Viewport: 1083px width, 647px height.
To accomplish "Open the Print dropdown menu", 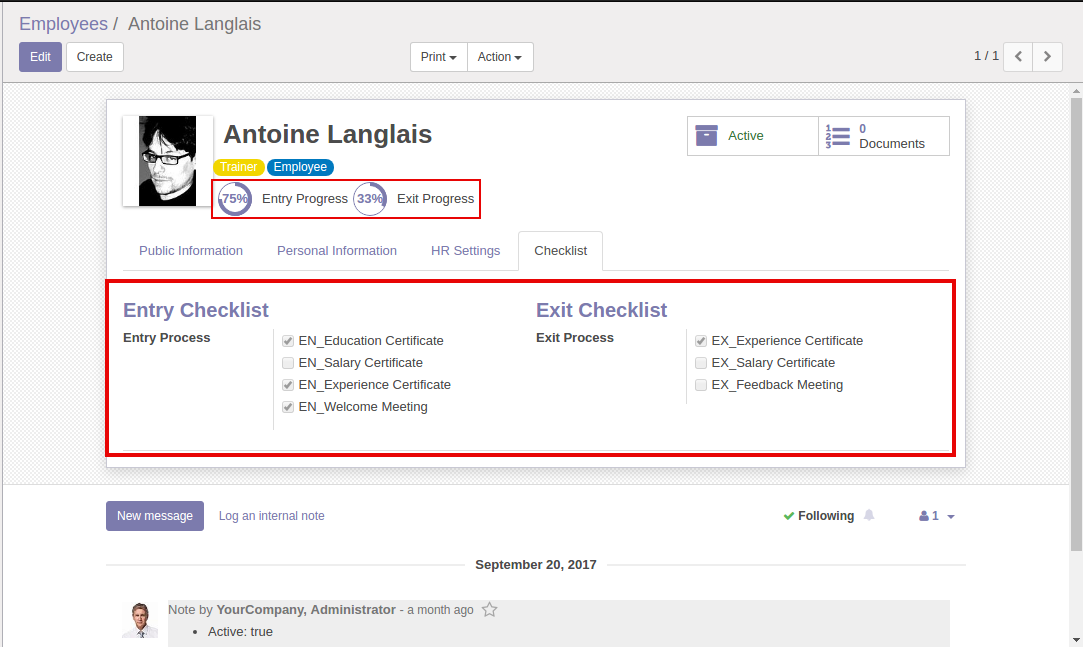I will click(439, 57).
